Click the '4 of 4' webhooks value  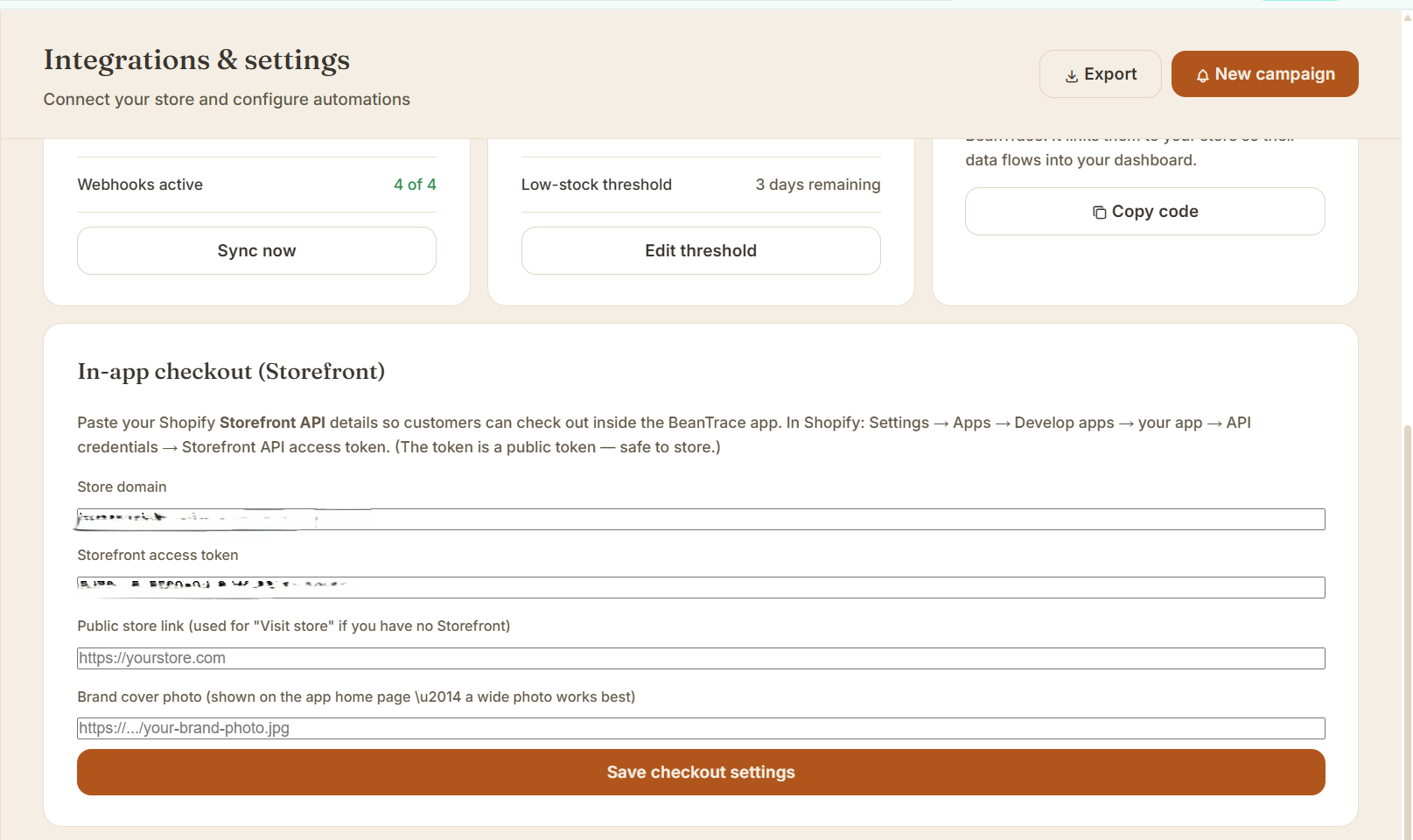(x=415, y=185)
